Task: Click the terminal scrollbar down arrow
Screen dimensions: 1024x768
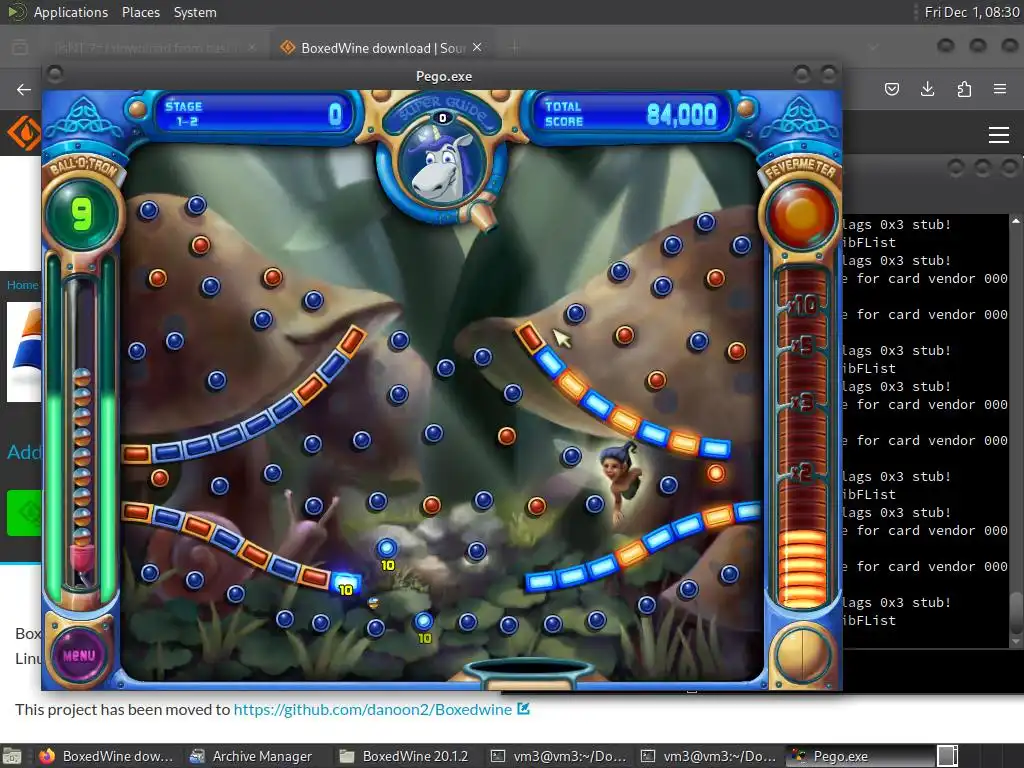Action: pos(1016,641)
